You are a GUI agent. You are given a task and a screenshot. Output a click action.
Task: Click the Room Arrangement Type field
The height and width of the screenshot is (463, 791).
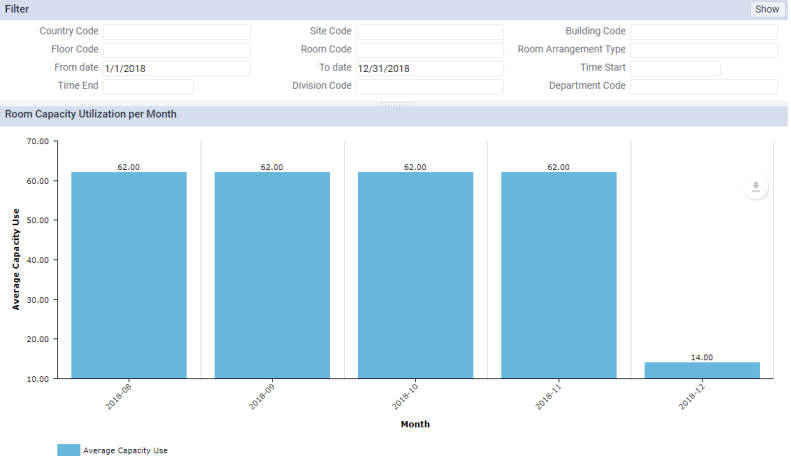(x=703, y=50)
